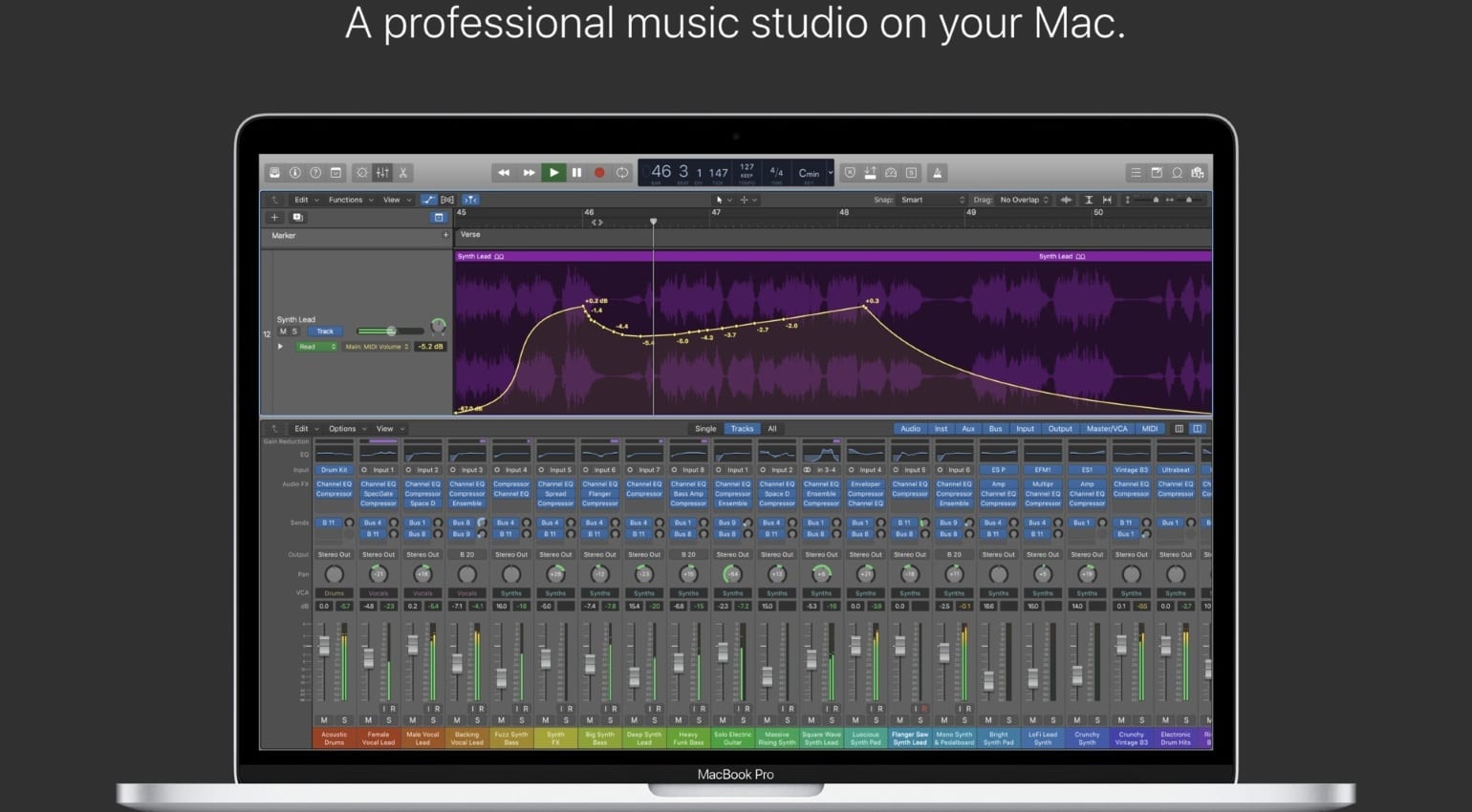Adjust Synth Lead track volume slider
This screenshot has width=1472, height=812.
coord(390,331)
